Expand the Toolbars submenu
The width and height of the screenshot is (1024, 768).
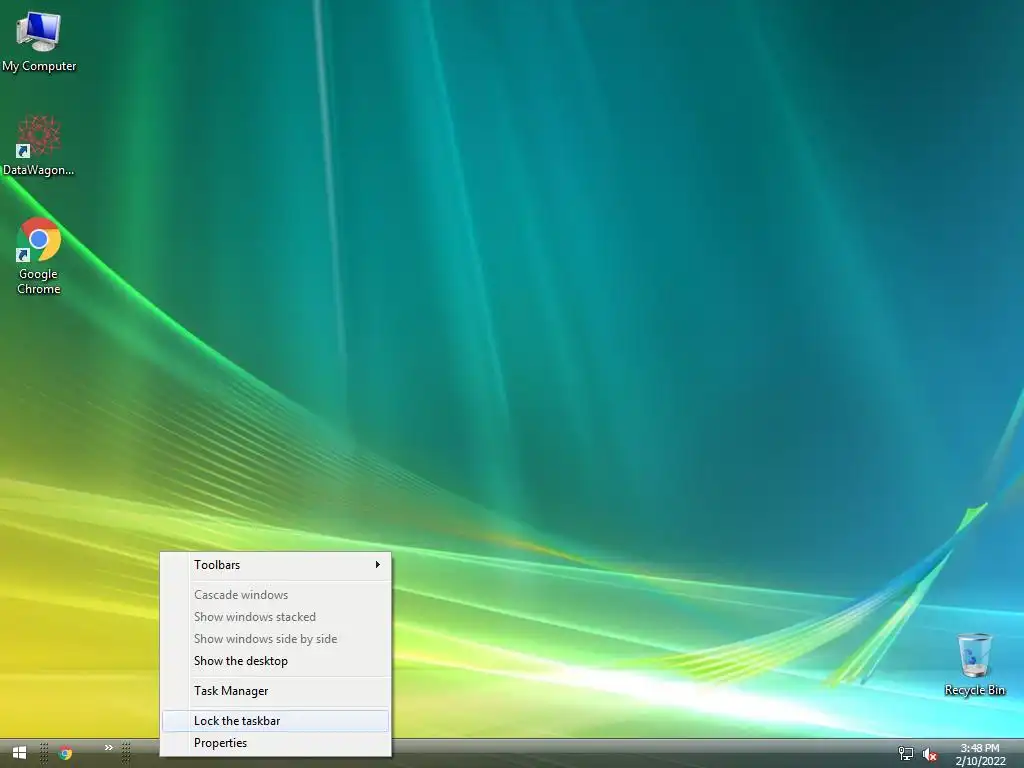click(x=276, y=565)
